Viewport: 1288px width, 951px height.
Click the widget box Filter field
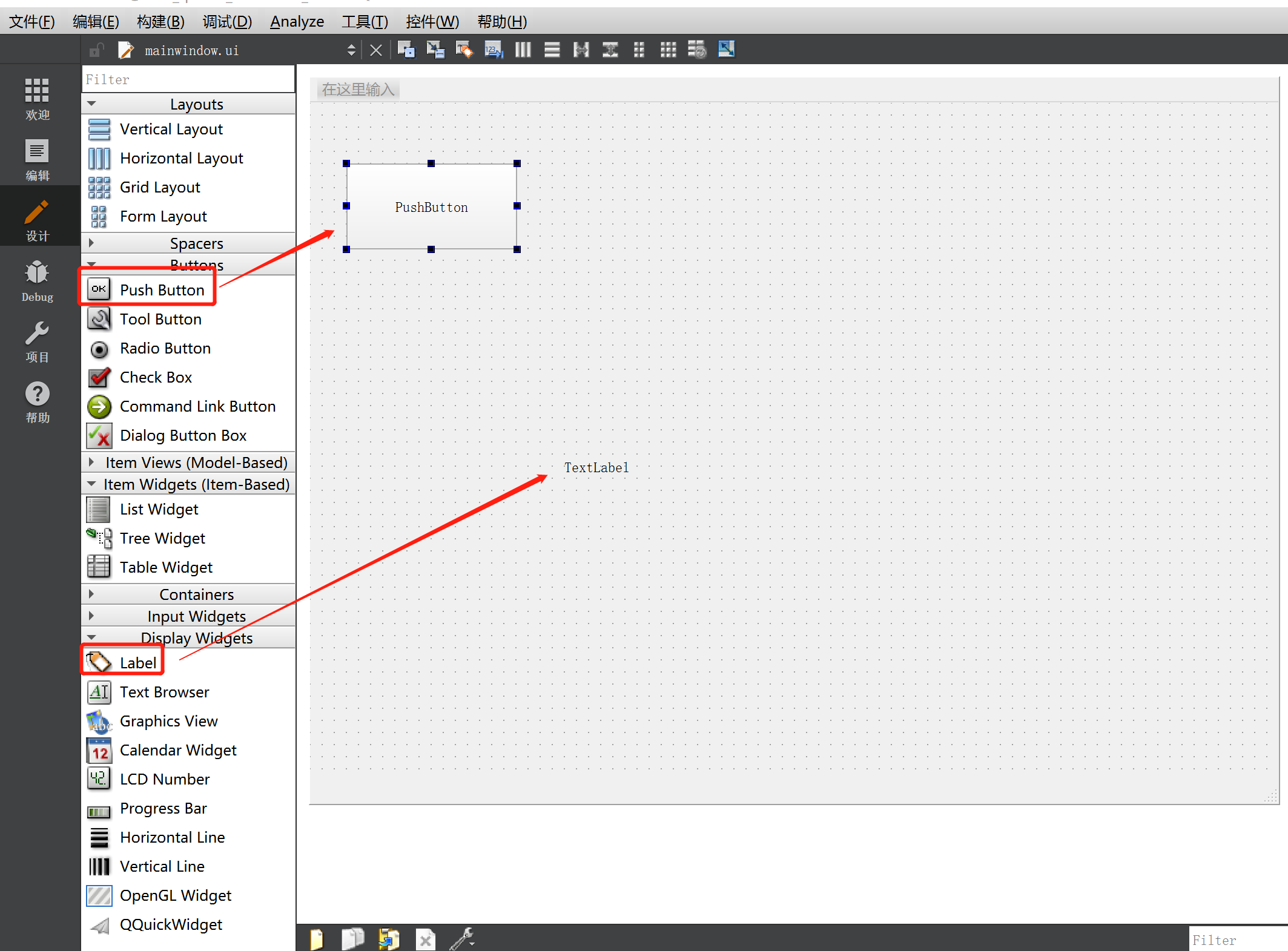click(188, 80)
